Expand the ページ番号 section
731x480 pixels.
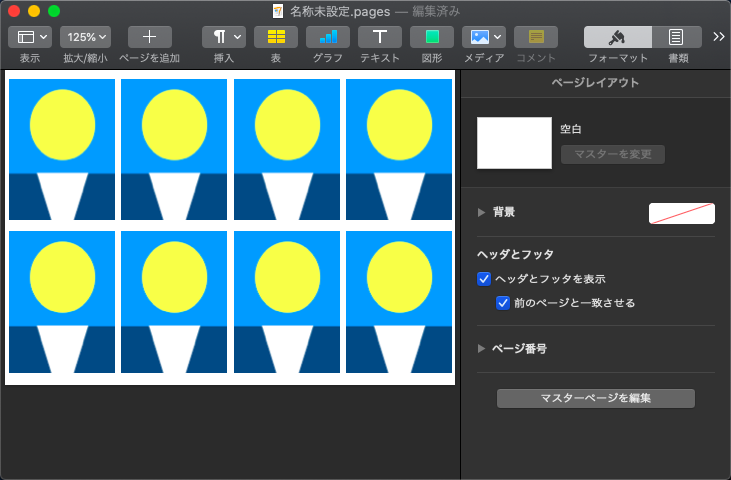click(x=482, y=349)
